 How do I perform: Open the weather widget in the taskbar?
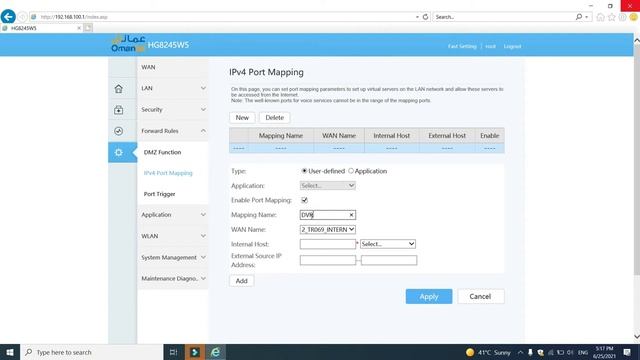(x=488, y=352)
